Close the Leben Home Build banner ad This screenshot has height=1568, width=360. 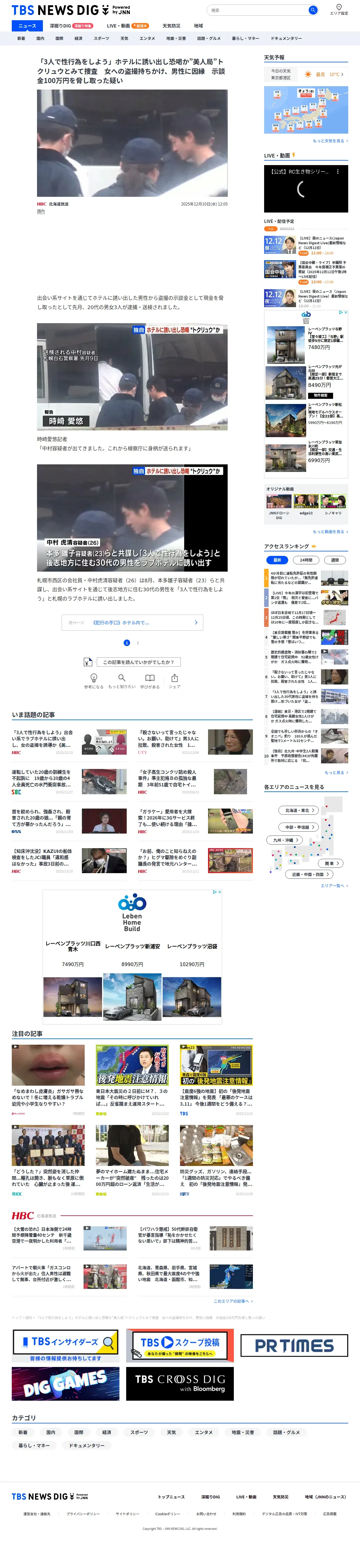tap(220, 892)
